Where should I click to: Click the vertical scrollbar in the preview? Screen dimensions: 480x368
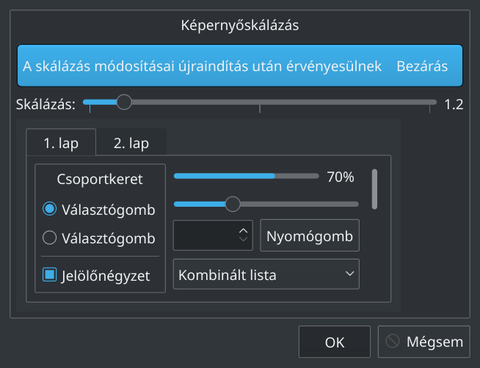click(375, 189)
